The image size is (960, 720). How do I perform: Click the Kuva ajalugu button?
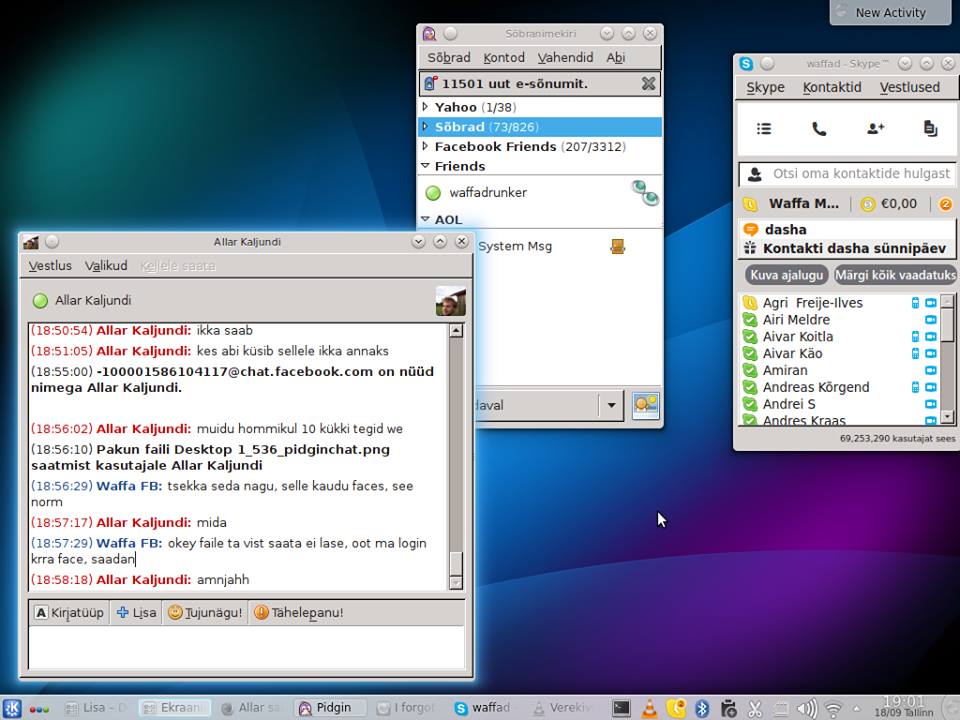[787, 275]
